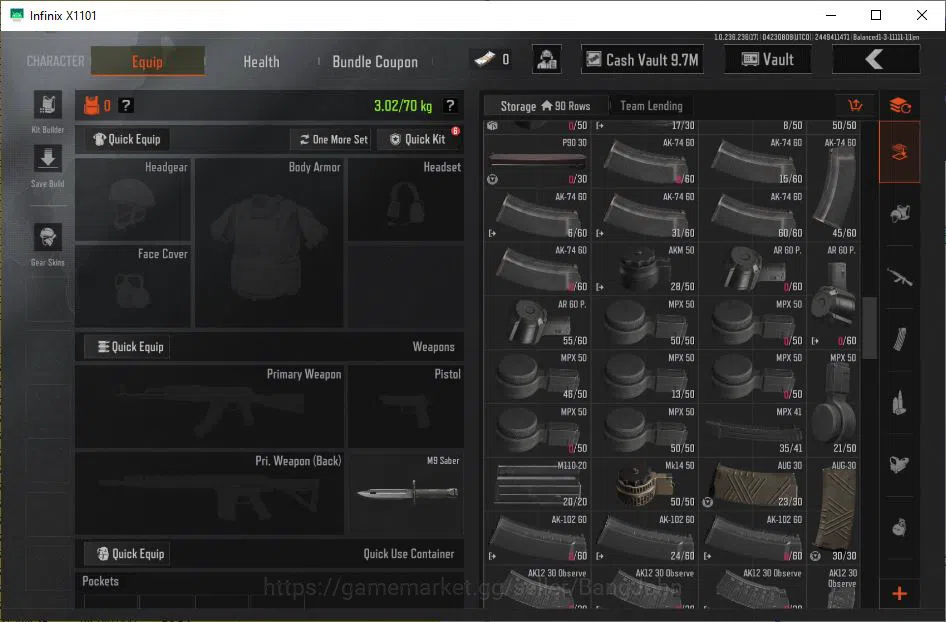Select the empty Headgear slot
Viewport: 946px width, 622px height.
point(133,200)
